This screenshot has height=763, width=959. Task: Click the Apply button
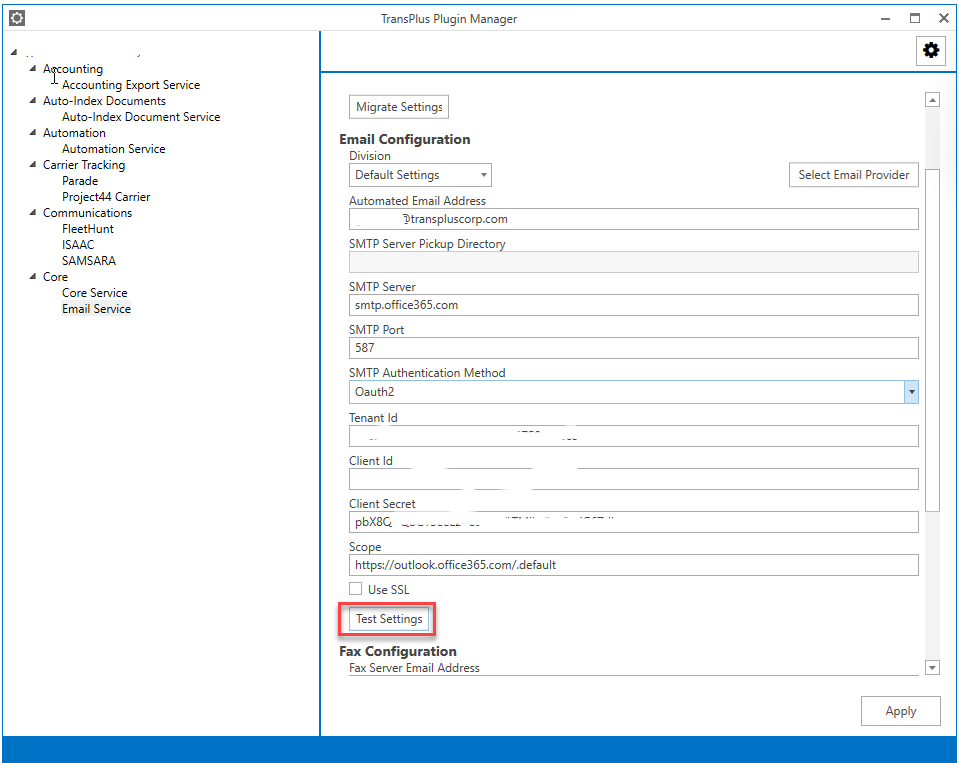pyautogui.click(x=899, y=710)
